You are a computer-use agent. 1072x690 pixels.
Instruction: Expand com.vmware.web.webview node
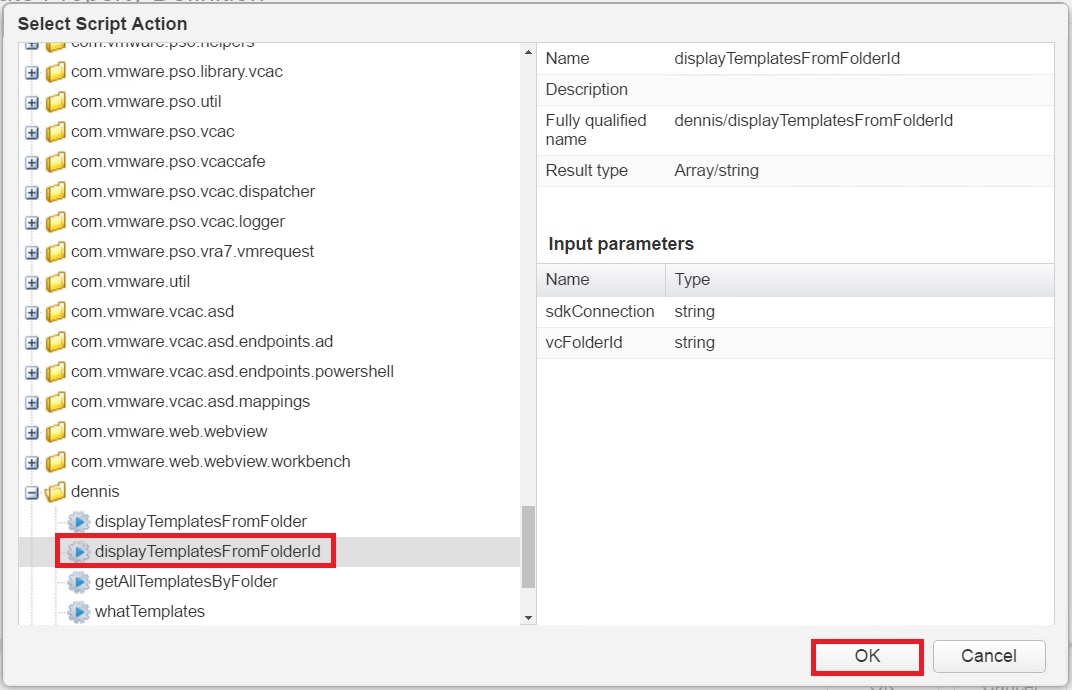[x=32, y=433]
